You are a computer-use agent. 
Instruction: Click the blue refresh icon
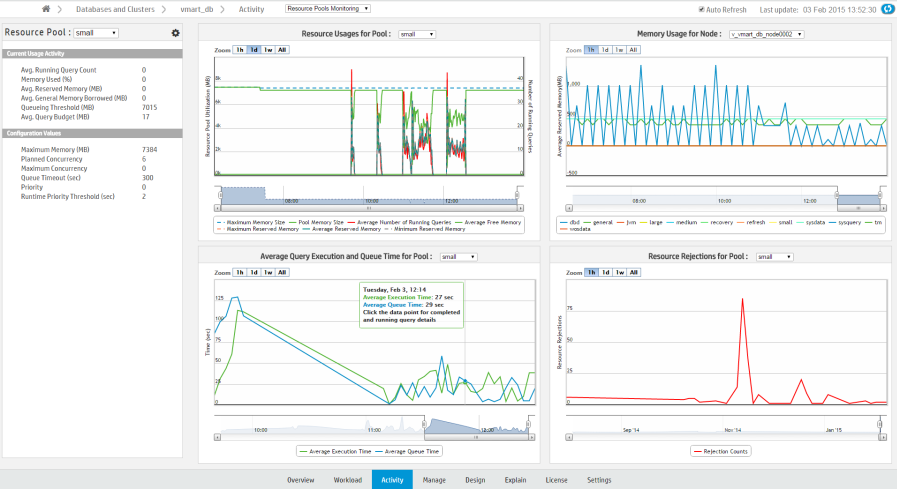(x=886, y=9)
